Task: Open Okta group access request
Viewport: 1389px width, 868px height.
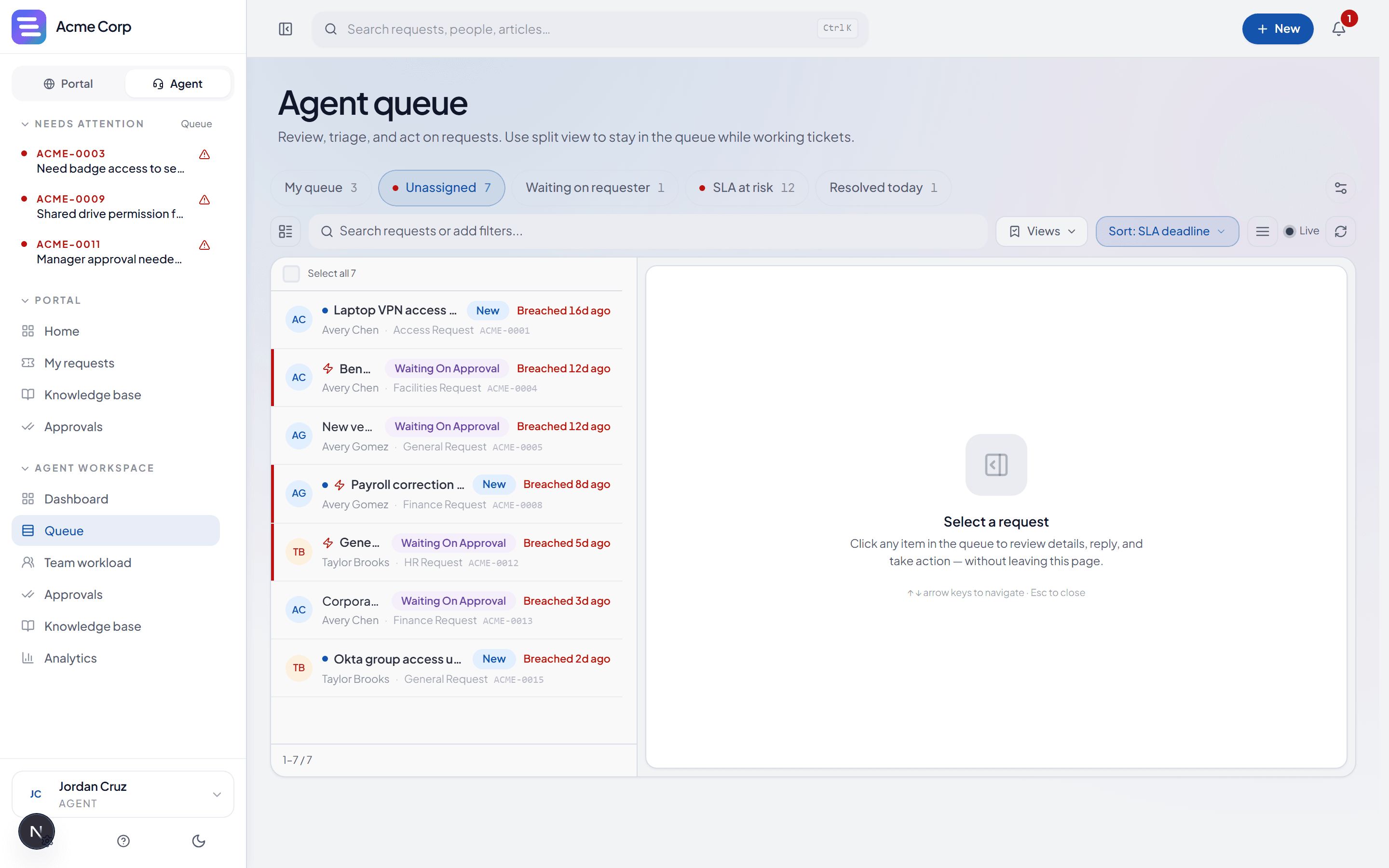Action: point(447,668)
